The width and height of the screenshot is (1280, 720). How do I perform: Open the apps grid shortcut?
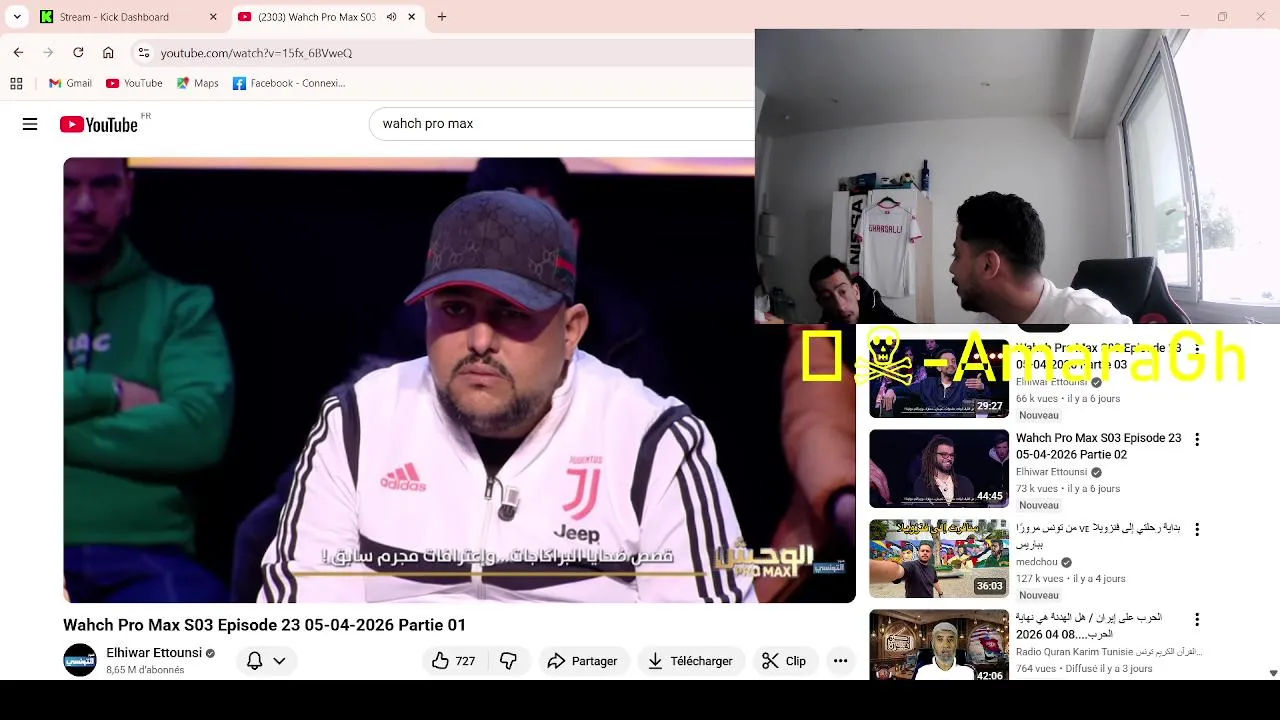click(x=16, y=83)
